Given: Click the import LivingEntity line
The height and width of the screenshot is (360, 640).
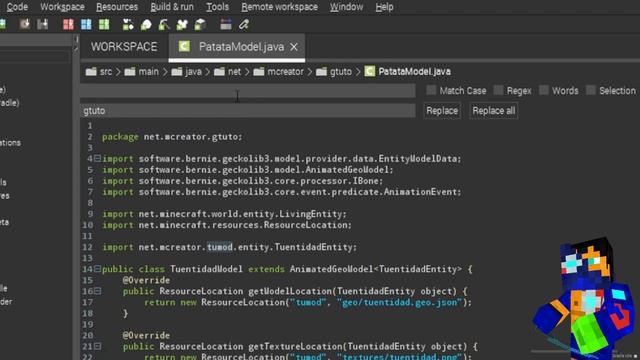Looking at the screenshot, I should click(x=224, y=214).
